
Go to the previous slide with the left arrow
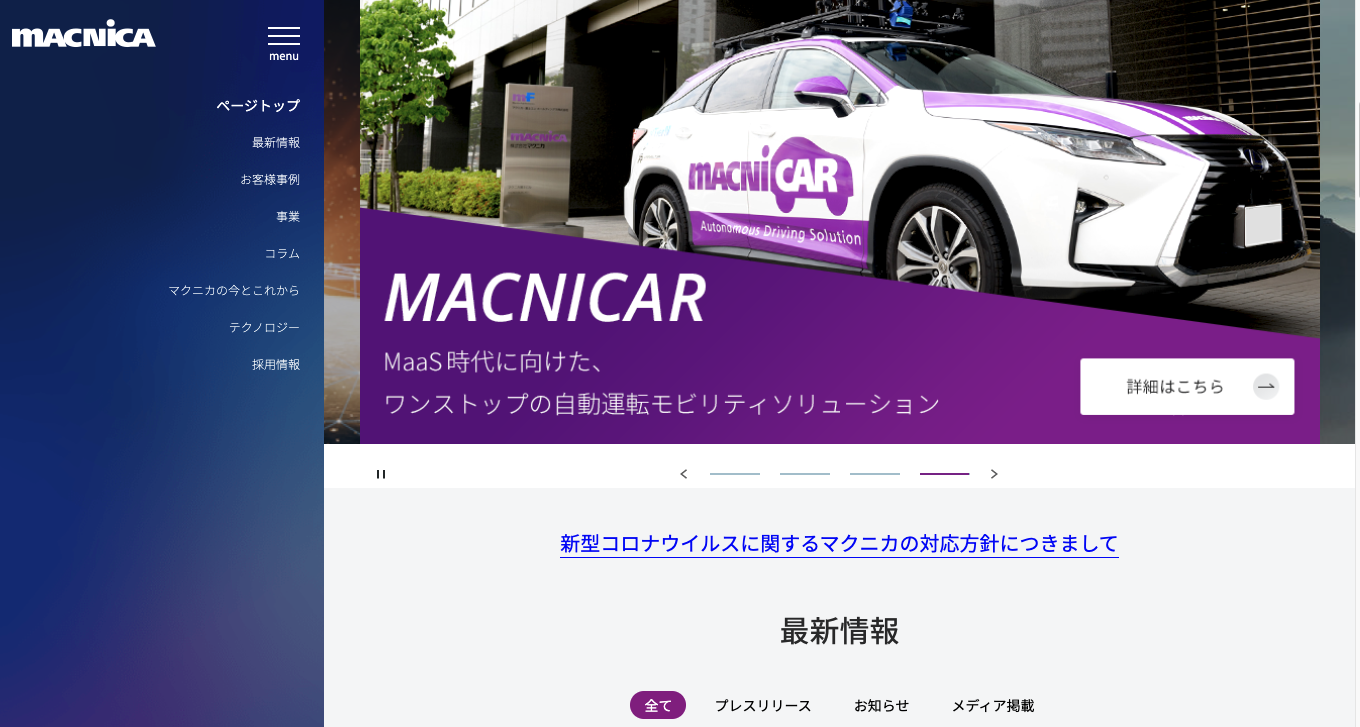point(684,474)
